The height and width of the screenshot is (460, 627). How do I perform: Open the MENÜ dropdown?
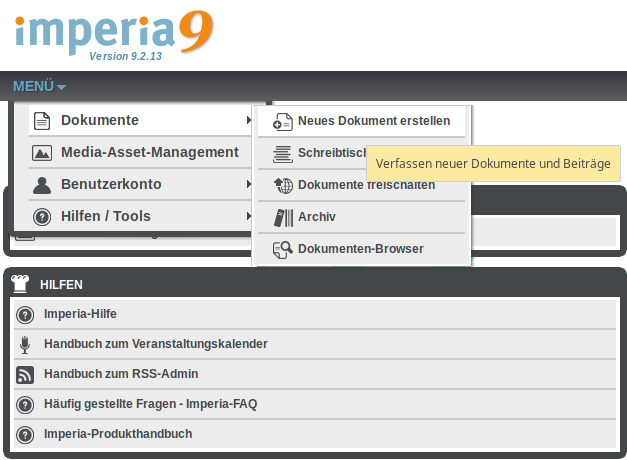click(x=39, y=86)
